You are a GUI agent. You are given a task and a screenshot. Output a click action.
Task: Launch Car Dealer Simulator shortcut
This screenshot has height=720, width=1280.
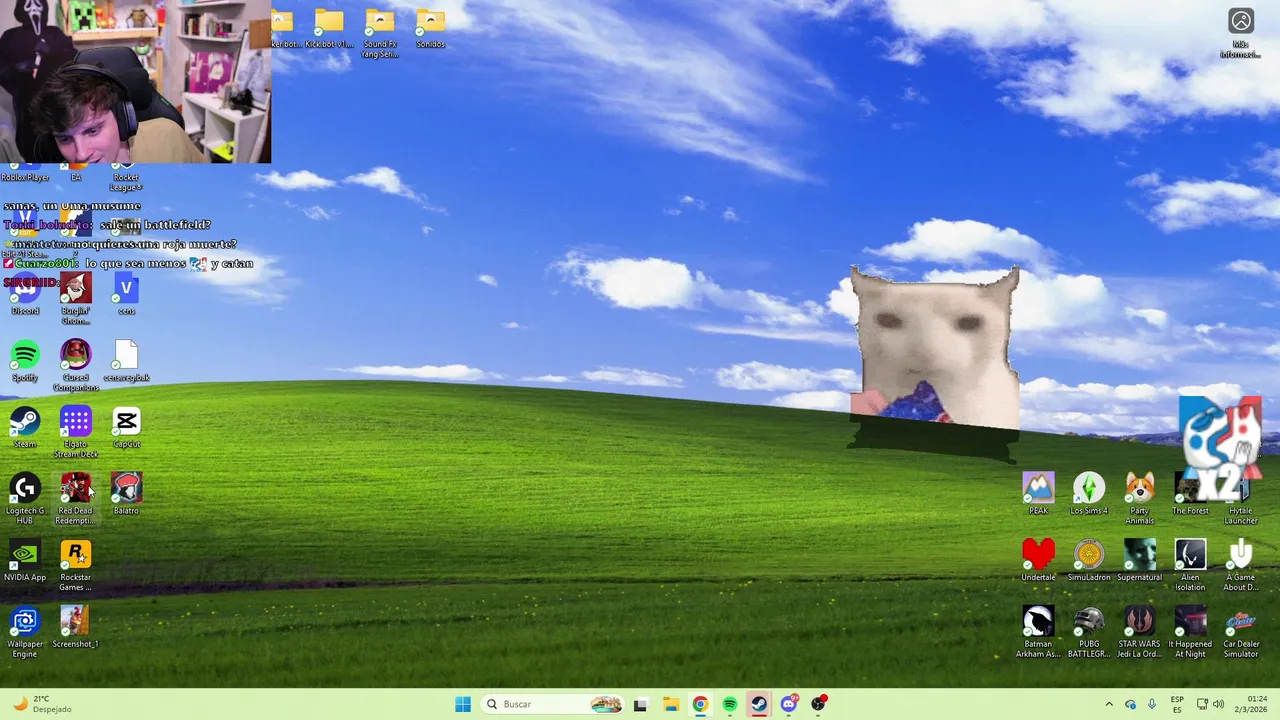point(1241,632)
